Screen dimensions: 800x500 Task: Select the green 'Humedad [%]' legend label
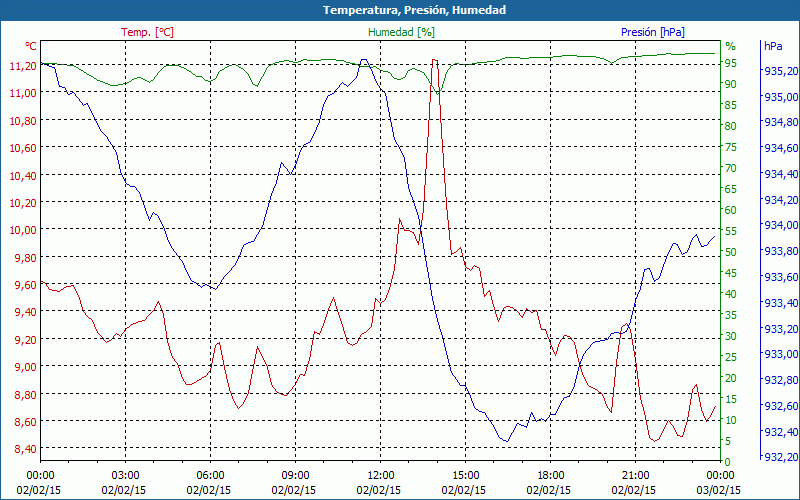[402, 32]
